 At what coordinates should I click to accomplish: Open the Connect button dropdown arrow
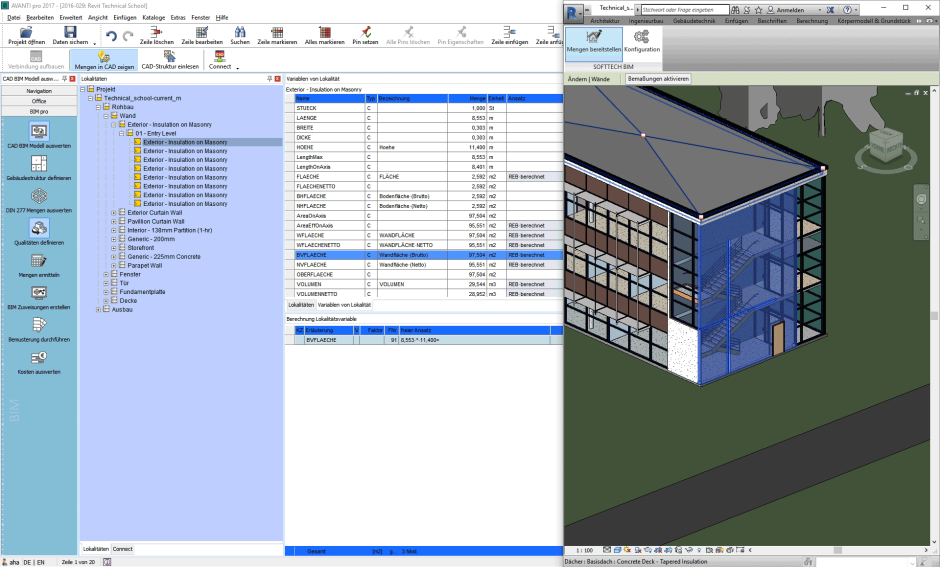238,68
